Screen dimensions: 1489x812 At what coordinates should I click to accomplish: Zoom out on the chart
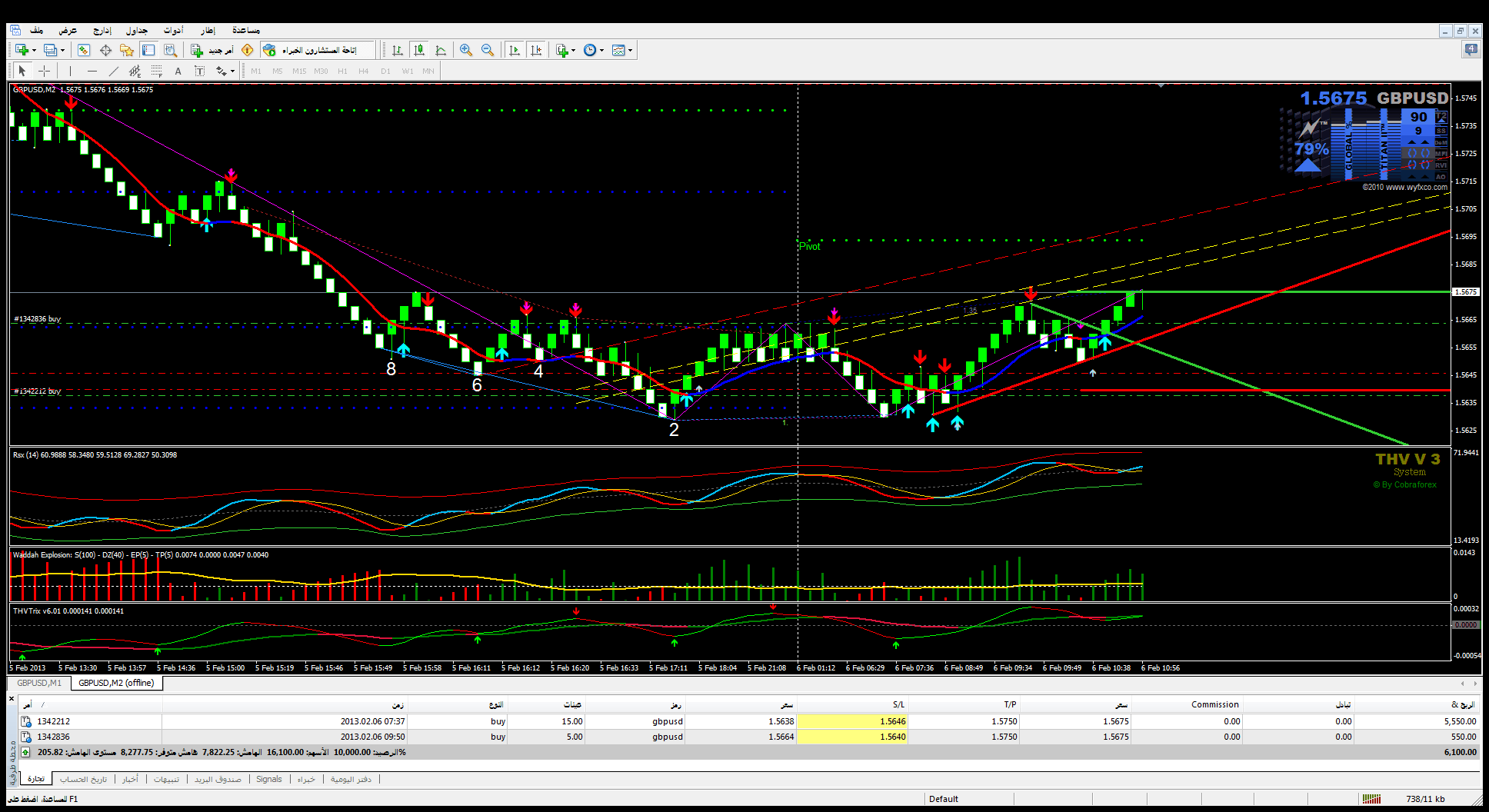click(x=488, y=50)
